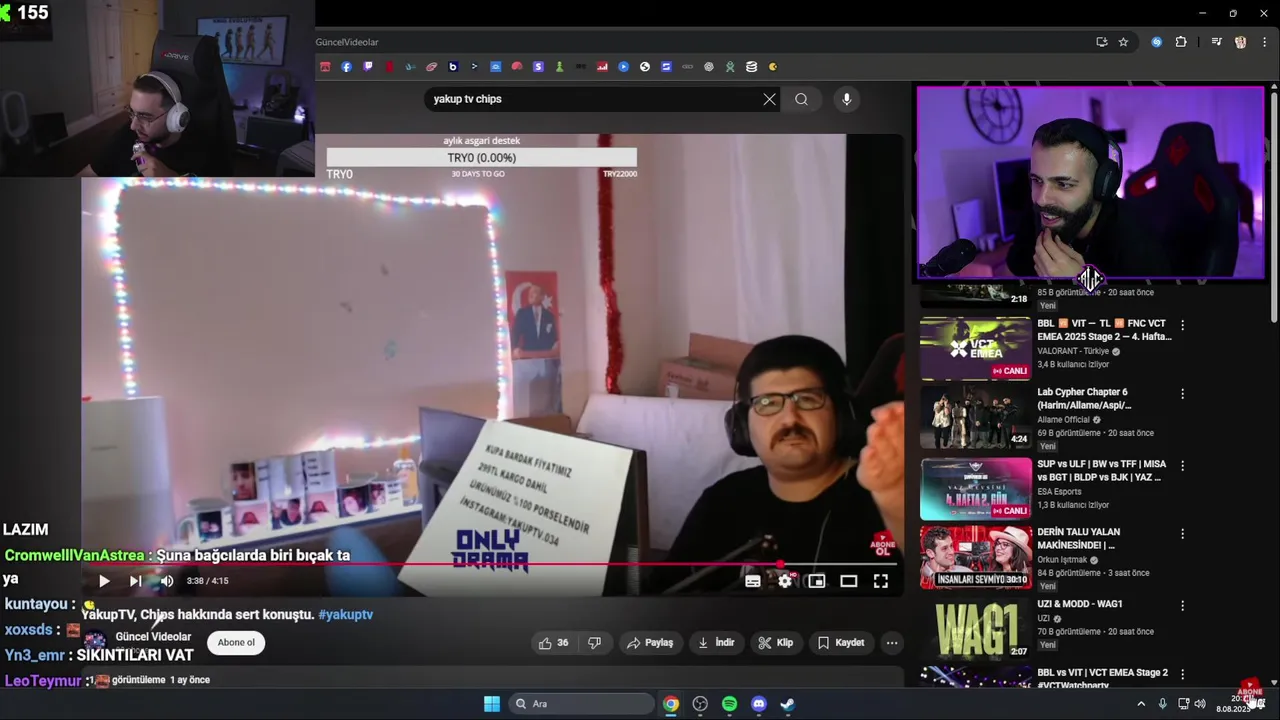Open the red bar chart bookmark
The width and height of the screenshot is (1280, 720).
click(602, 67)
